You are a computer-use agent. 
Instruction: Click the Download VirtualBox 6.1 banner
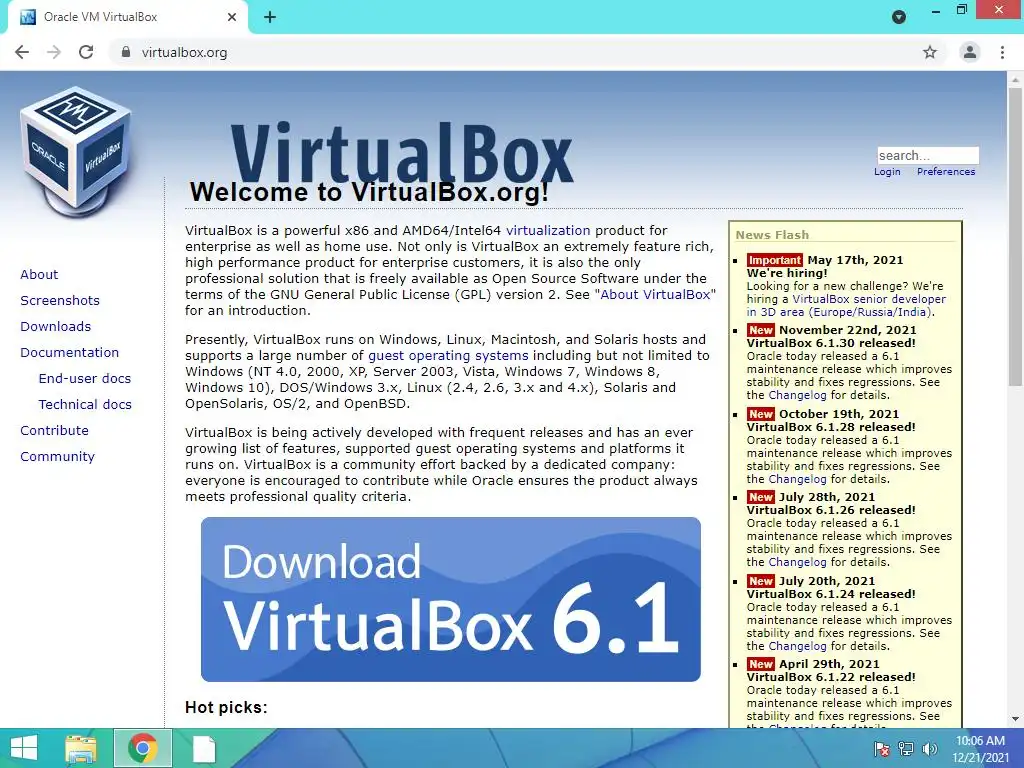[451, 600]
